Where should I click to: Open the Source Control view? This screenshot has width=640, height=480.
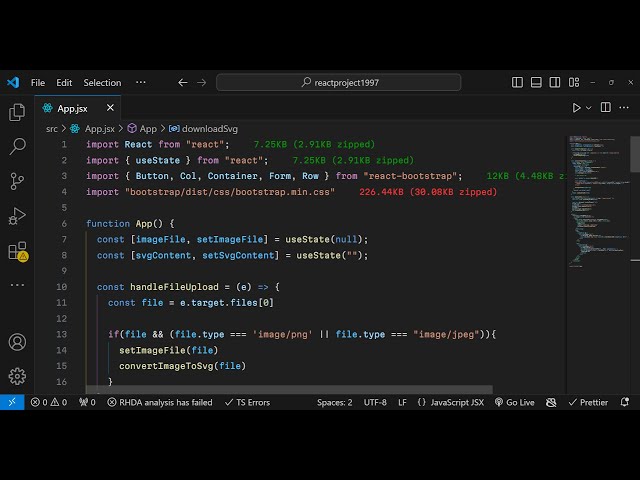click(17, 181)
